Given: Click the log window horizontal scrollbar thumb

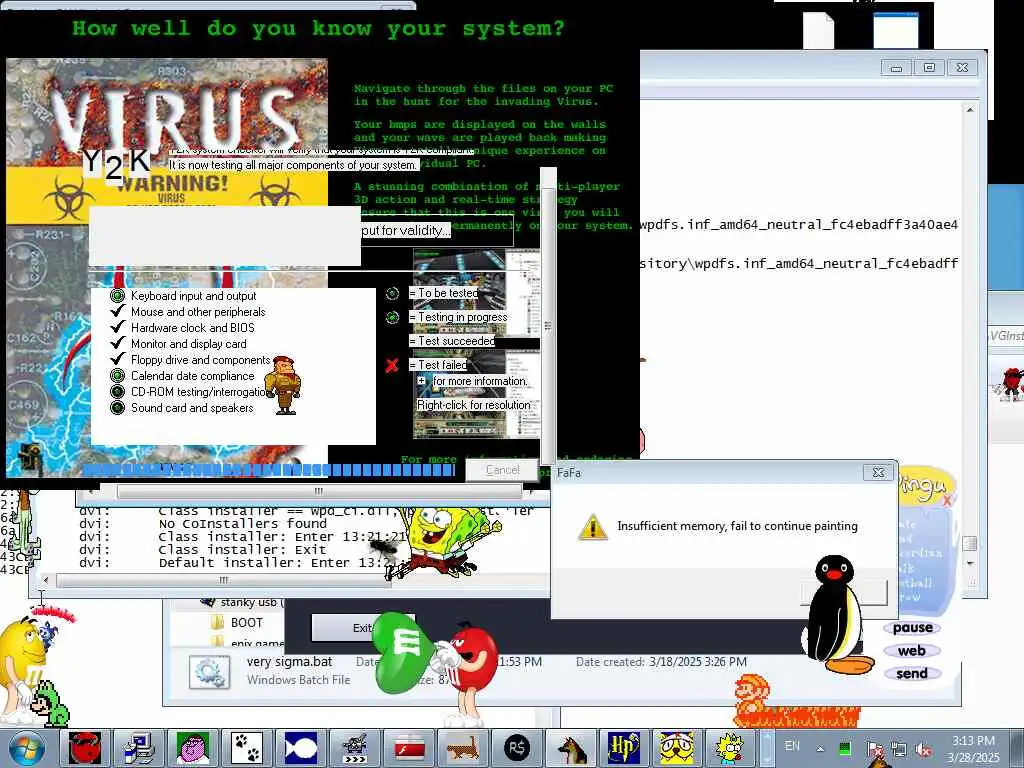Looking at the screenshot, I should click(223, 580).
